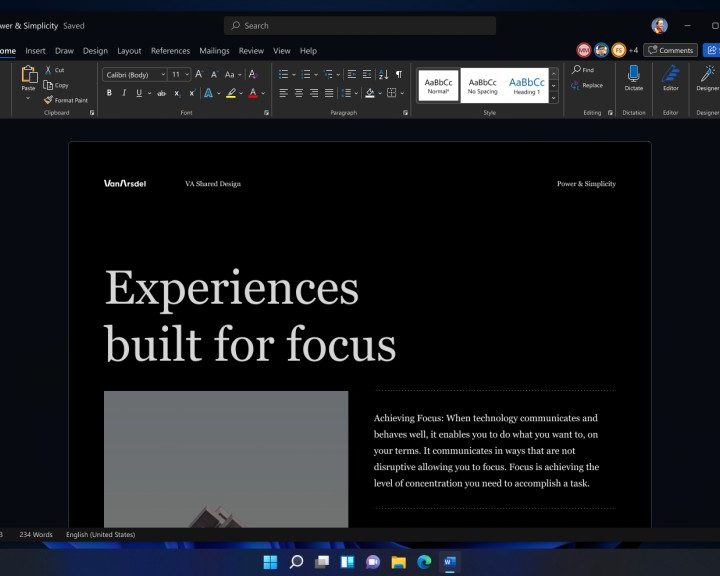Apply borders with the grid icon
This screenshot has width=720, height=576.
pos(391,93)
